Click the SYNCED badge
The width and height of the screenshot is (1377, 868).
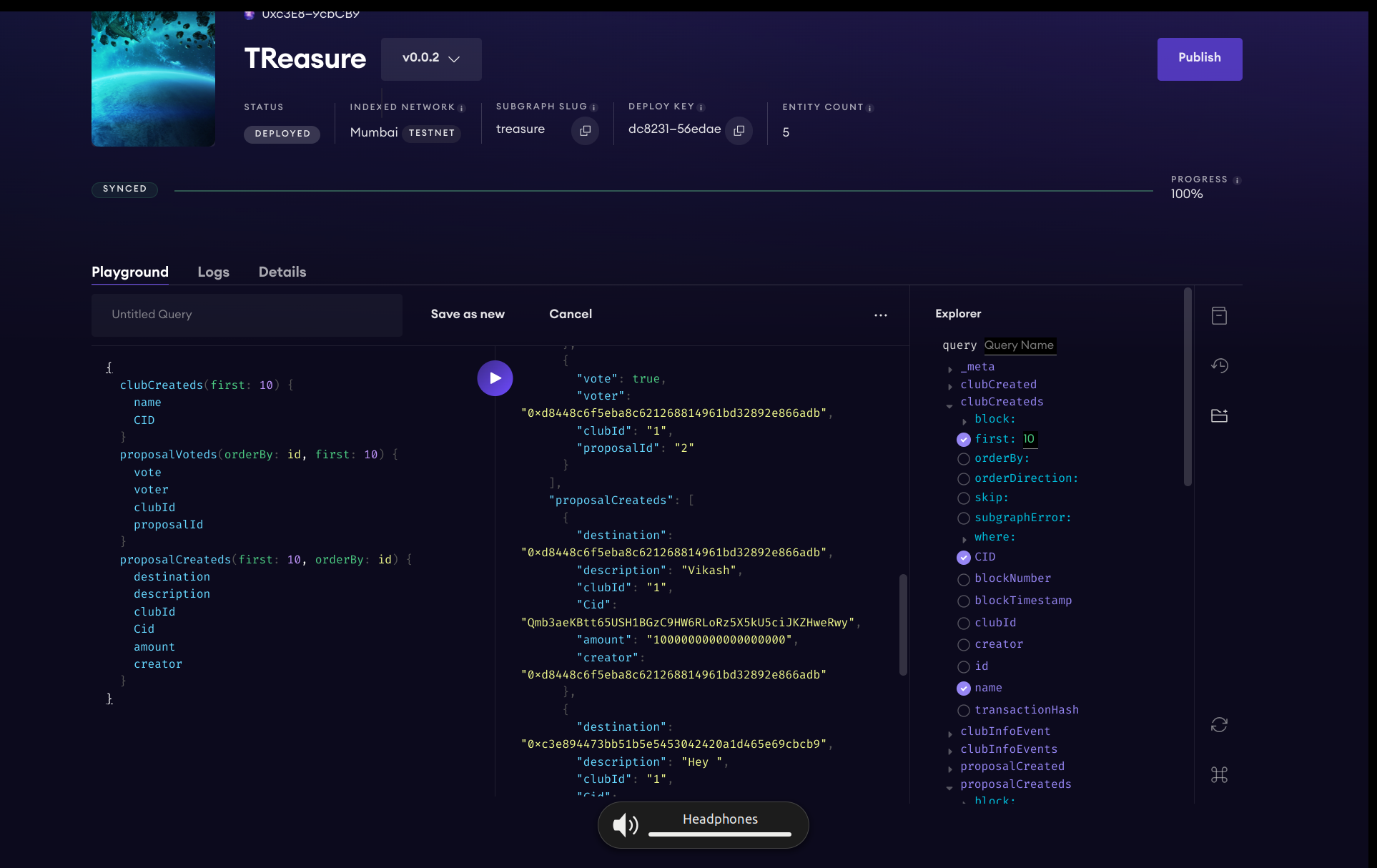point(124,189)
